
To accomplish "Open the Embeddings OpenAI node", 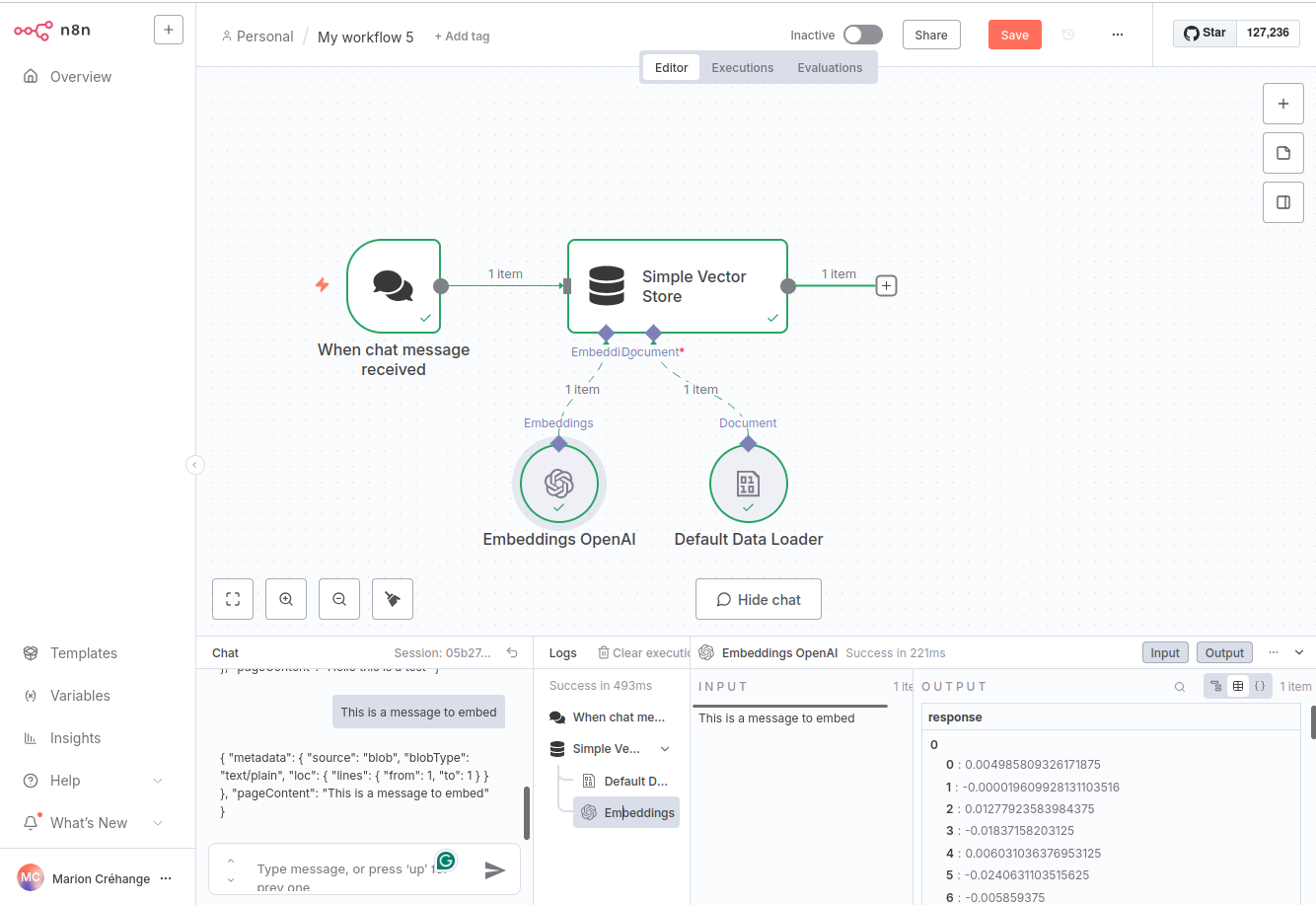I will pyautogui.click(x=558, y=484).
